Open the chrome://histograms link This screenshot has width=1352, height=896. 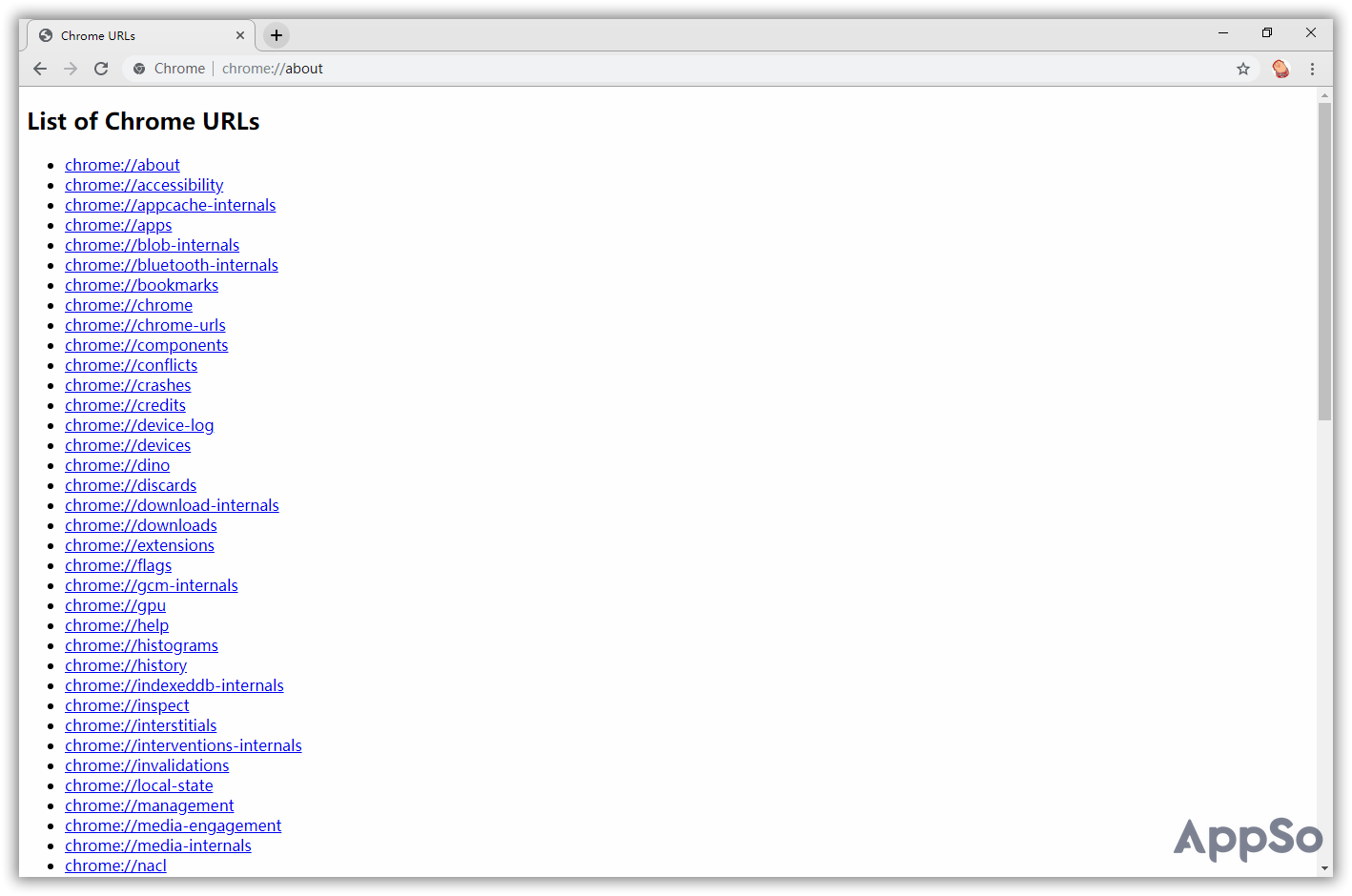(x=141, y=645)
